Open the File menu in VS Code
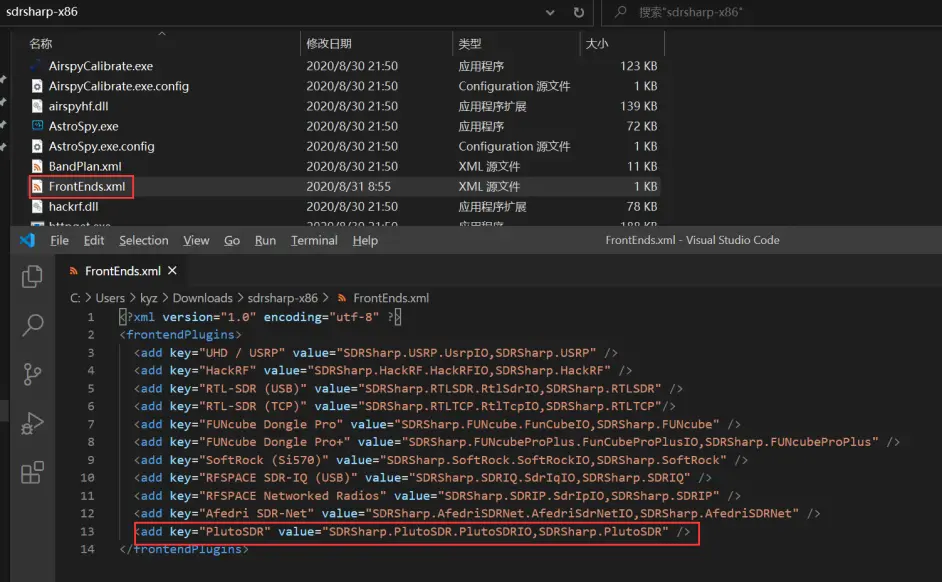 [x=59, y=240]
